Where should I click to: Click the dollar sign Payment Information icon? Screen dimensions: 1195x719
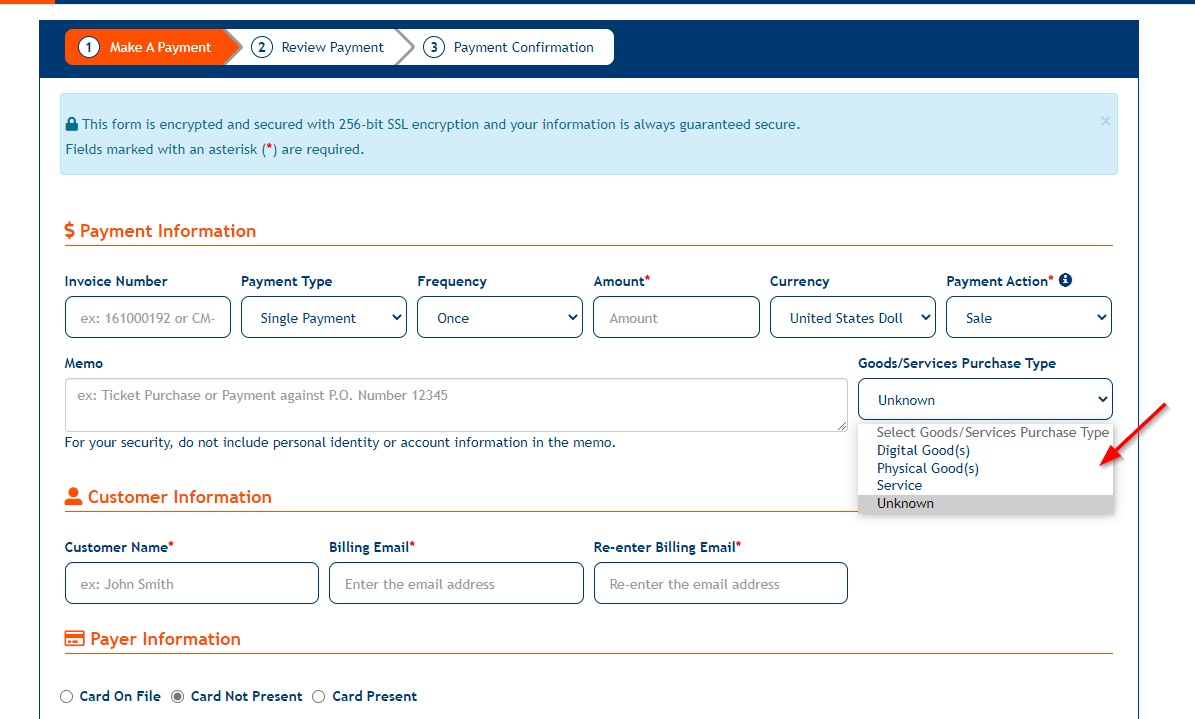pyautogui.click(x=70, y=231)
